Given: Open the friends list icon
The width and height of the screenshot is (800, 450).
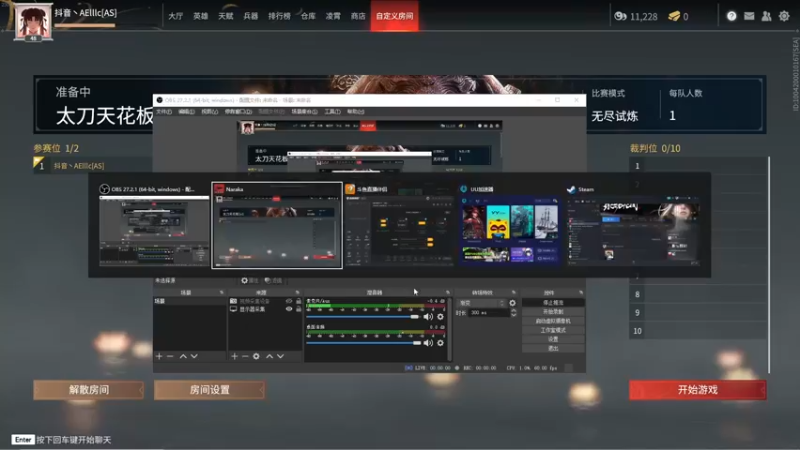Looking at the screenshot, I should point(766,16).
